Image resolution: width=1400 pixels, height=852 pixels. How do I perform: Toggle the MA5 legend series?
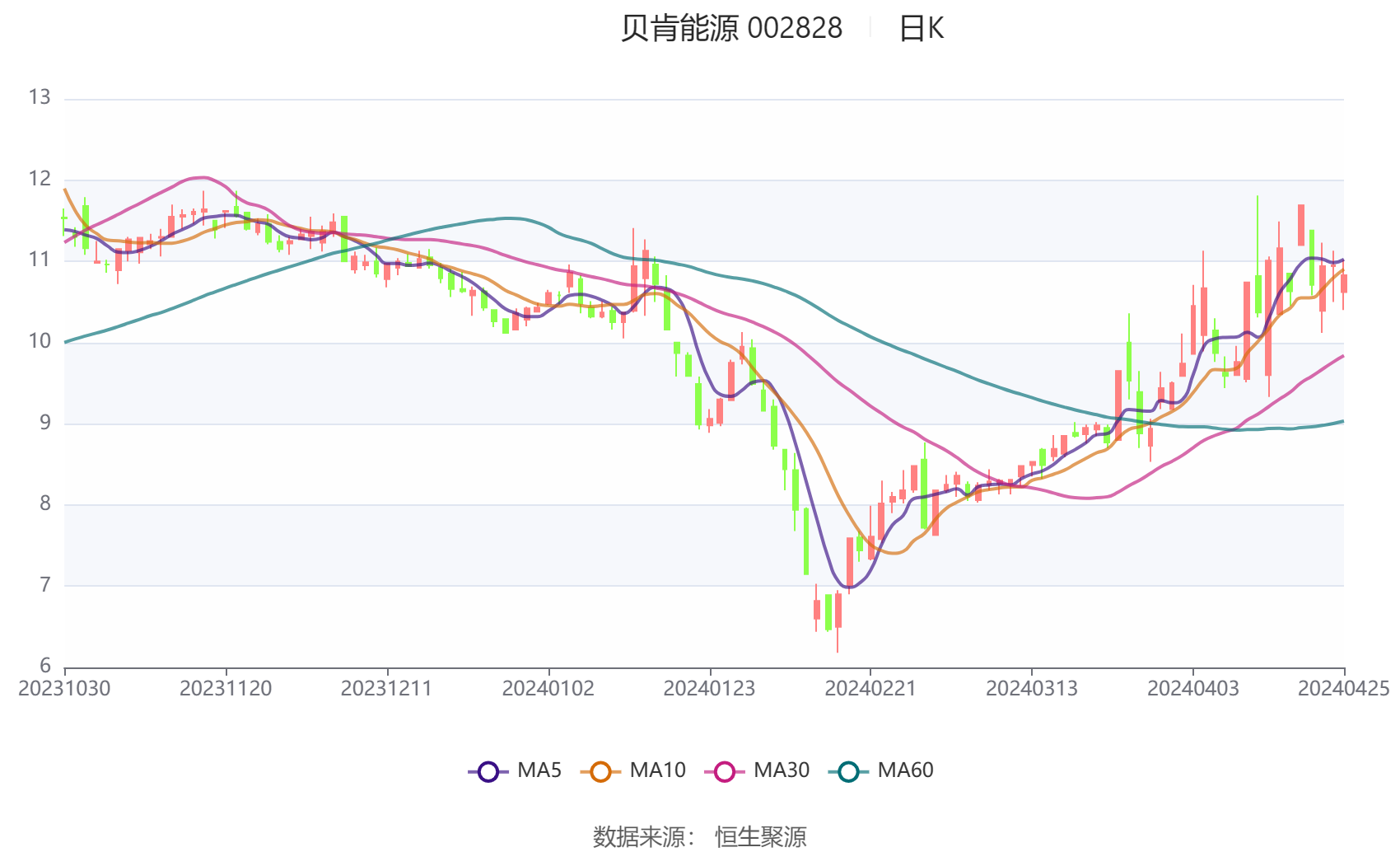point(515,770)
